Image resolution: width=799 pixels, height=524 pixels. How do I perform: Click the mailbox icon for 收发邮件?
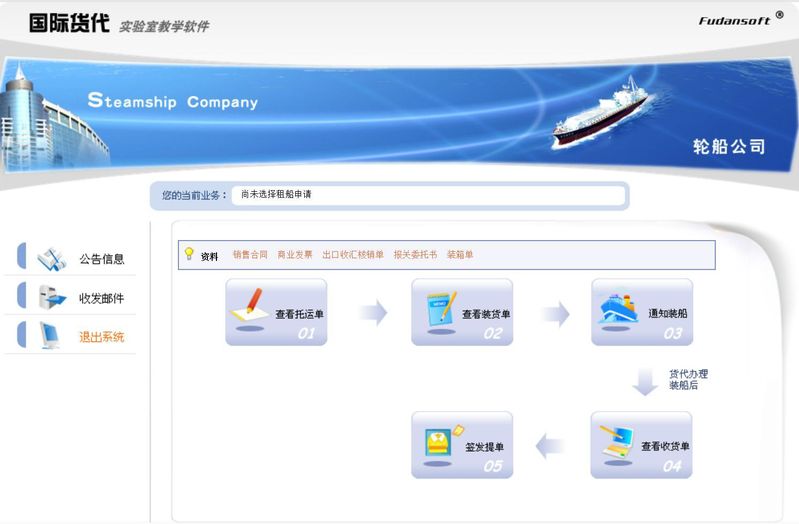click(x=52, y=298)
